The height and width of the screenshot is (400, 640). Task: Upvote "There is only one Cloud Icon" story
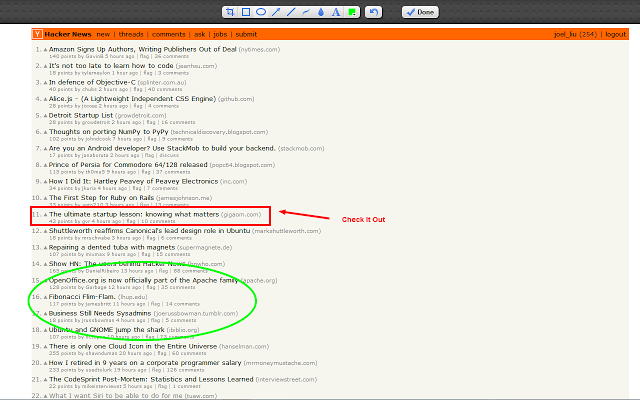[45, 347]
